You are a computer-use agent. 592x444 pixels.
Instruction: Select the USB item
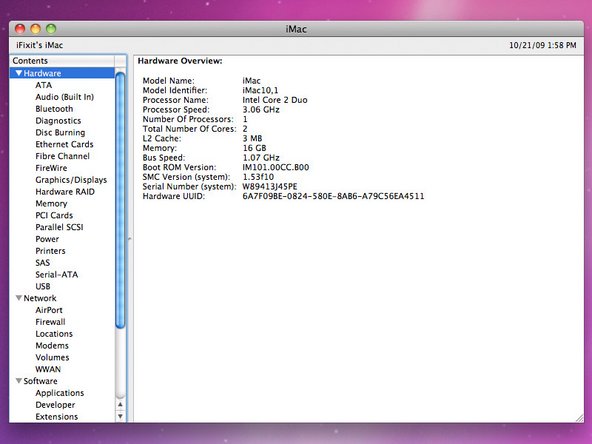click(x=43, y=286)
